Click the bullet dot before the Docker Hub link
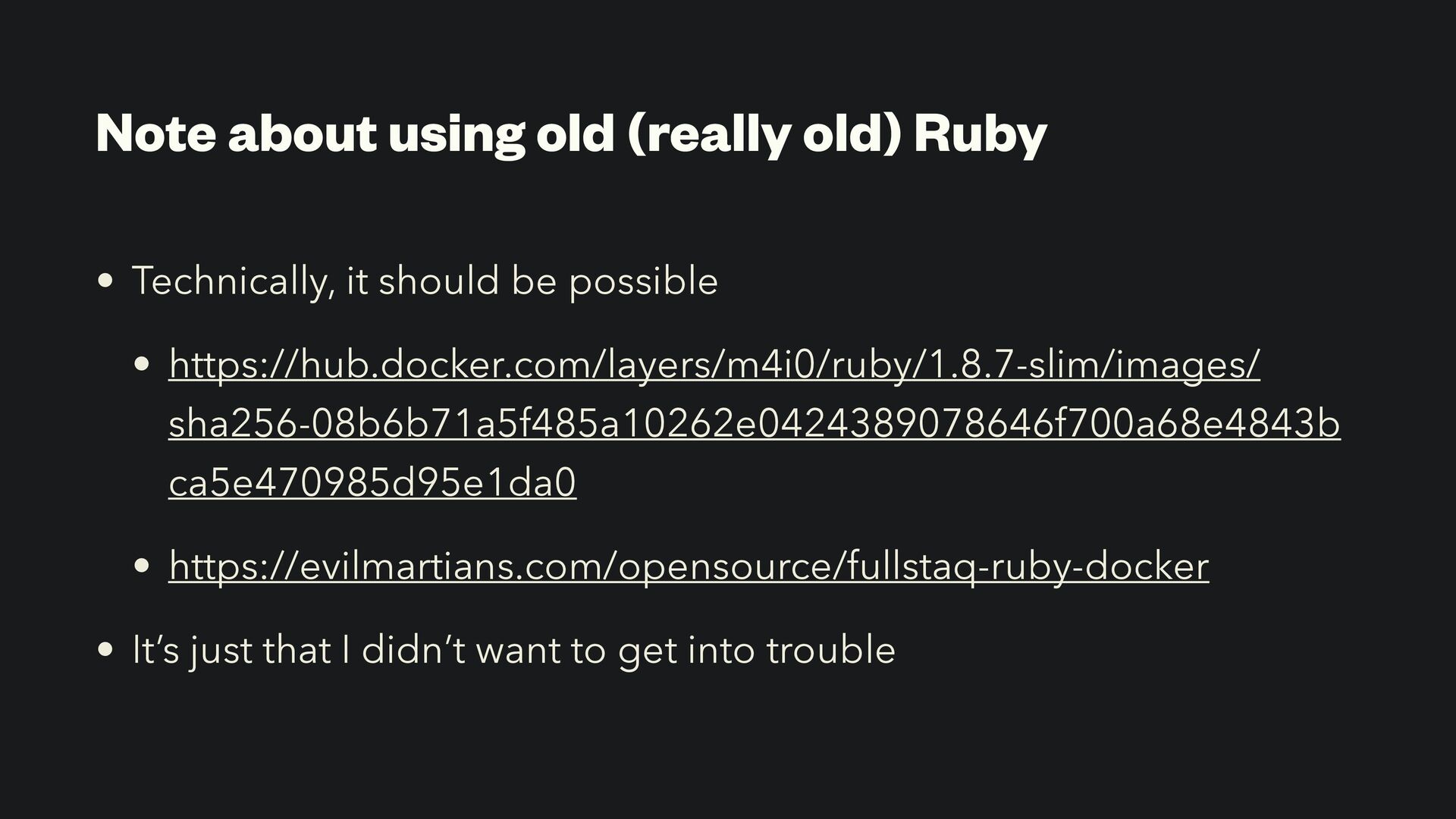 (x=142, y=365)
